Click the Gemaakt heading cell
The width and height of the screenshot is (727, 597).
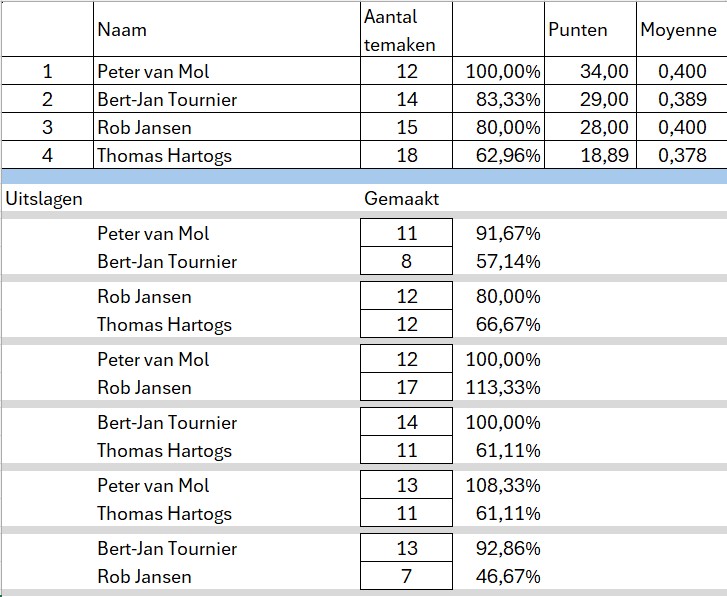tap(406, 198)
